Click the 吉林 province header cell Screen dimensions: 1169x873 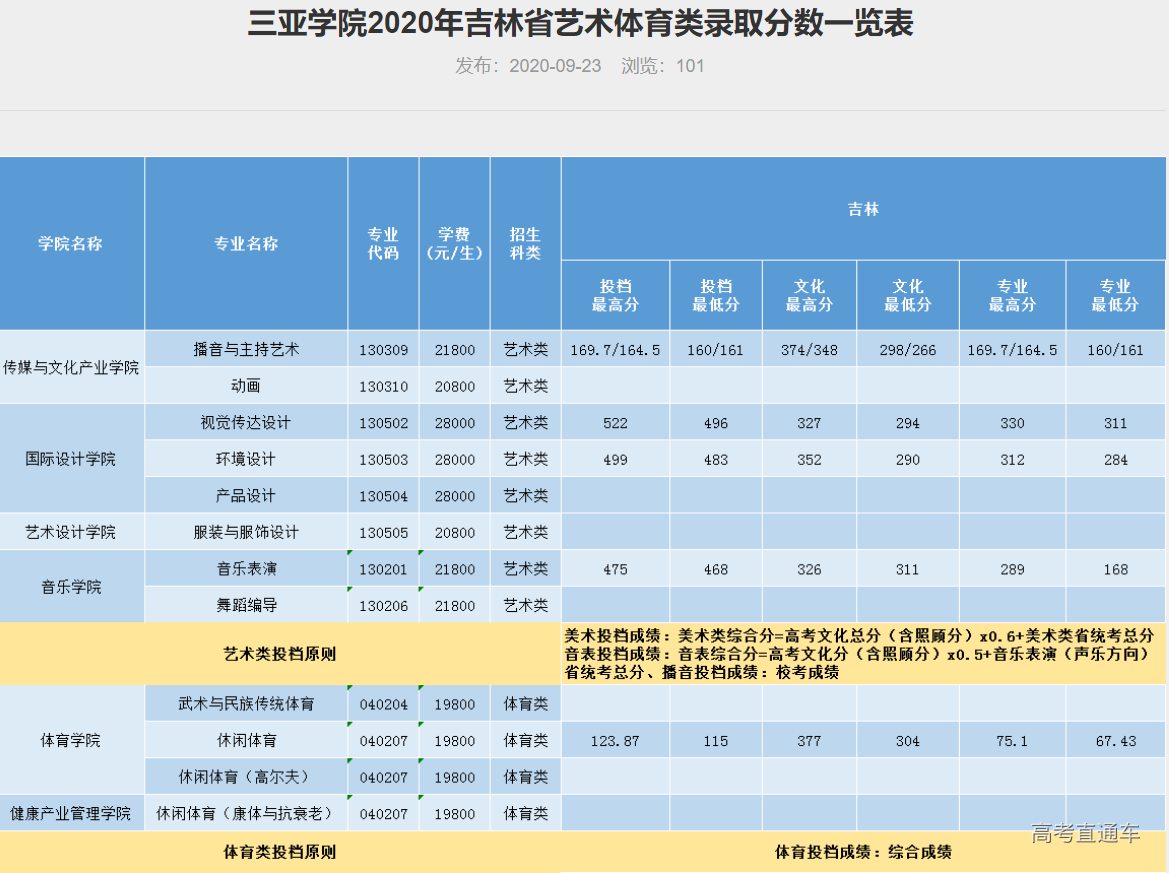[x=863, y=209]
